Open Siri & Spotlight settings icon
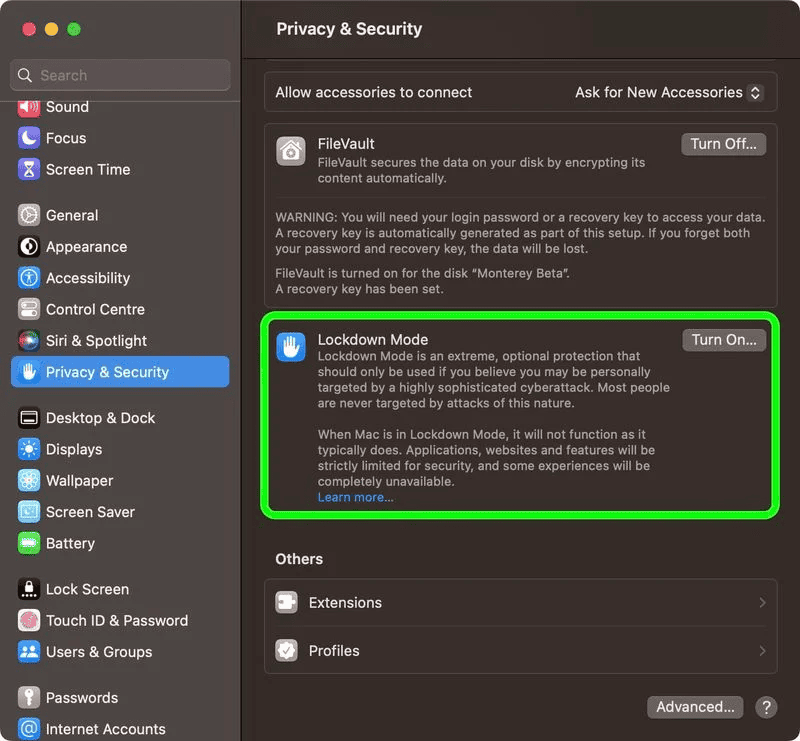Image resolution: width=800 pixels, height=741 pixels. (29, 341)
